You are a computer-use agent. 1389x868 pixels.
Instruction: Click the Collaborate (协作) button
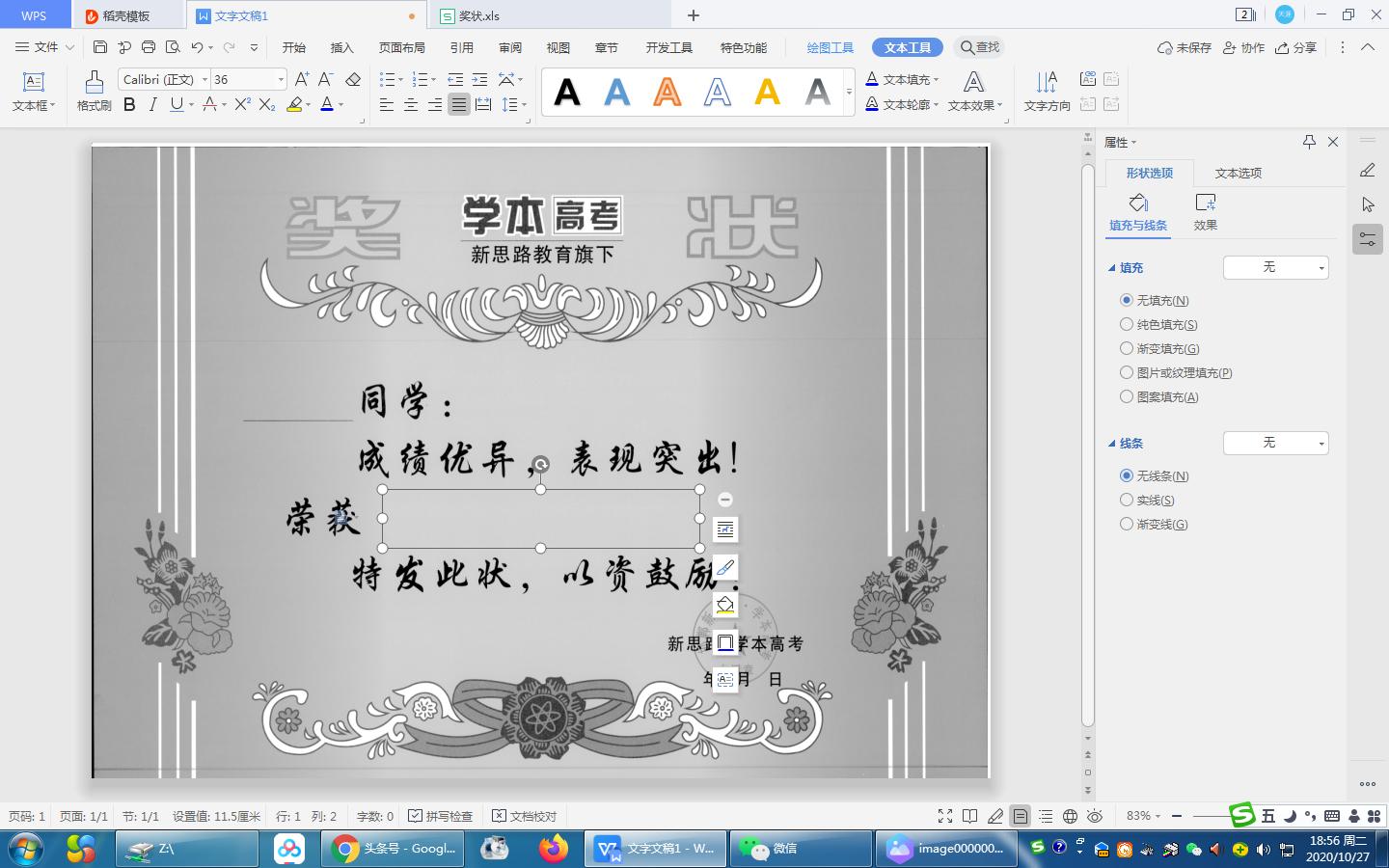point(1243,47)
